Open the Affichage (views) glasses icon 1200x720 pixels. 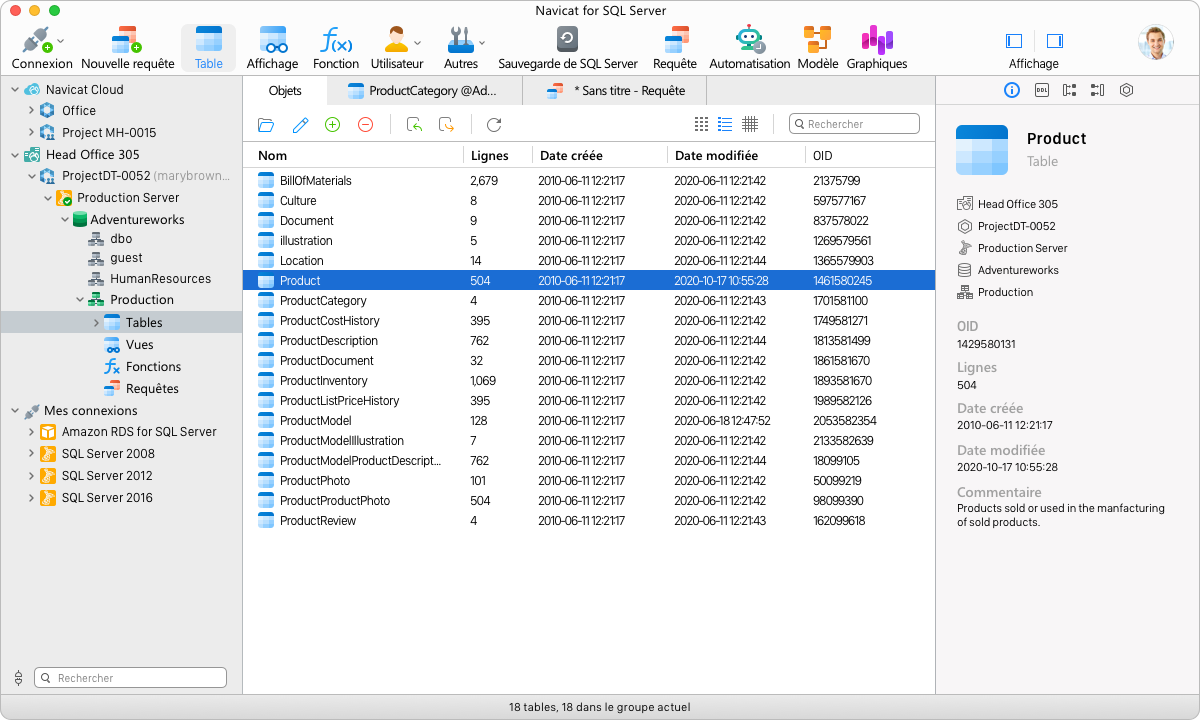pos(273,41)
